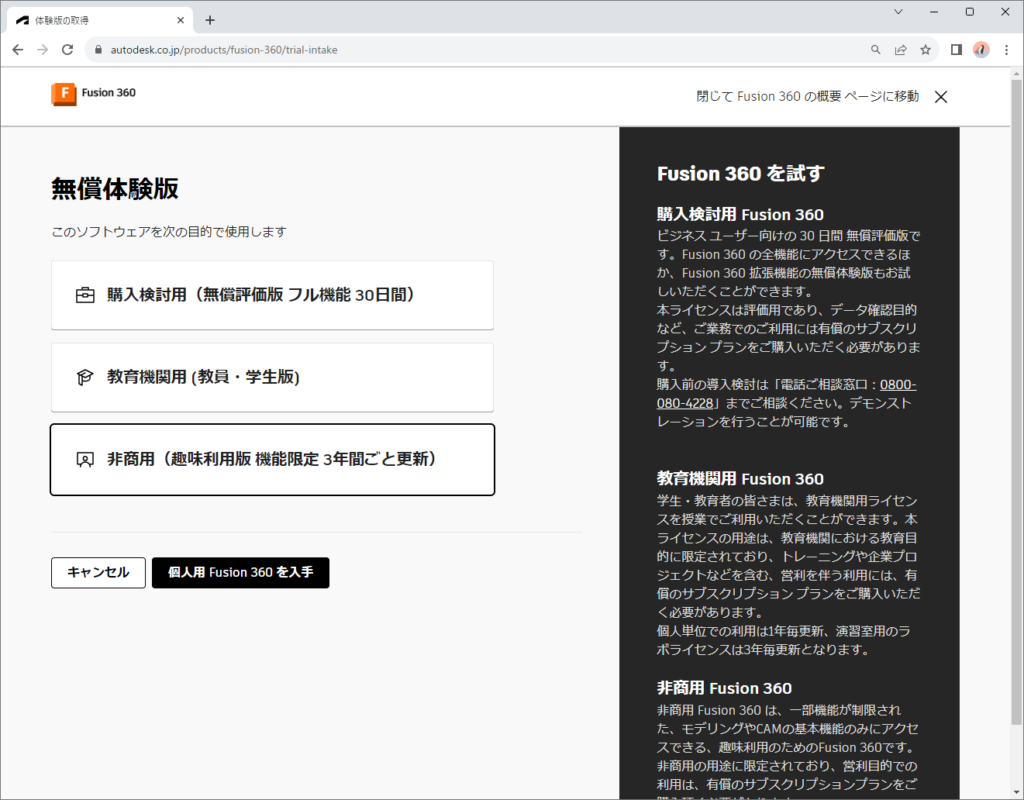Screen dimensions: 1024x800
Task: Click the 無償体験版 heading
Action: (115, 189)
